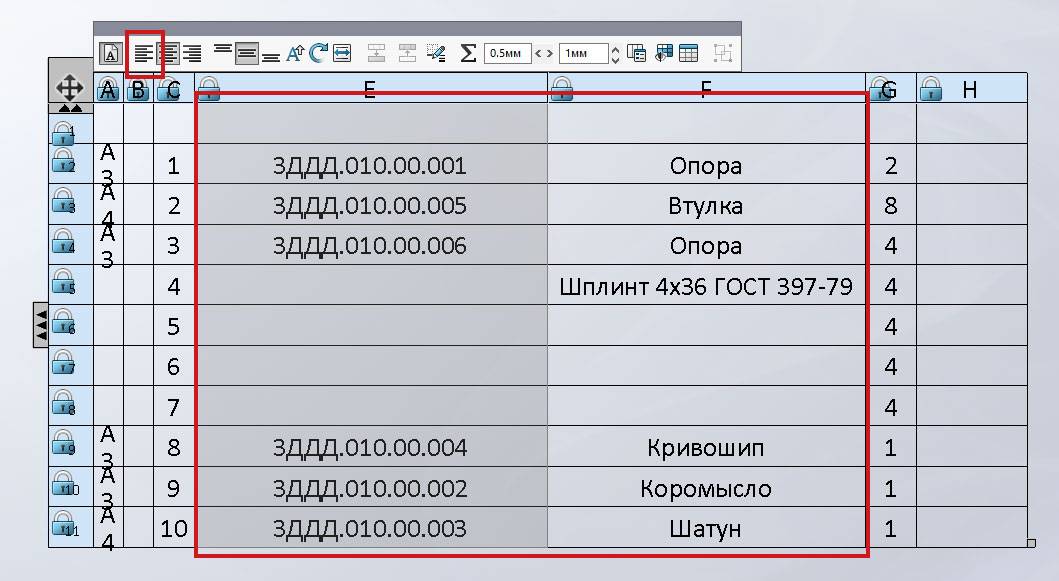The image size is (1059, 581).
Task: Click the 0.5мм thickness input field
Action: [507, 53]
